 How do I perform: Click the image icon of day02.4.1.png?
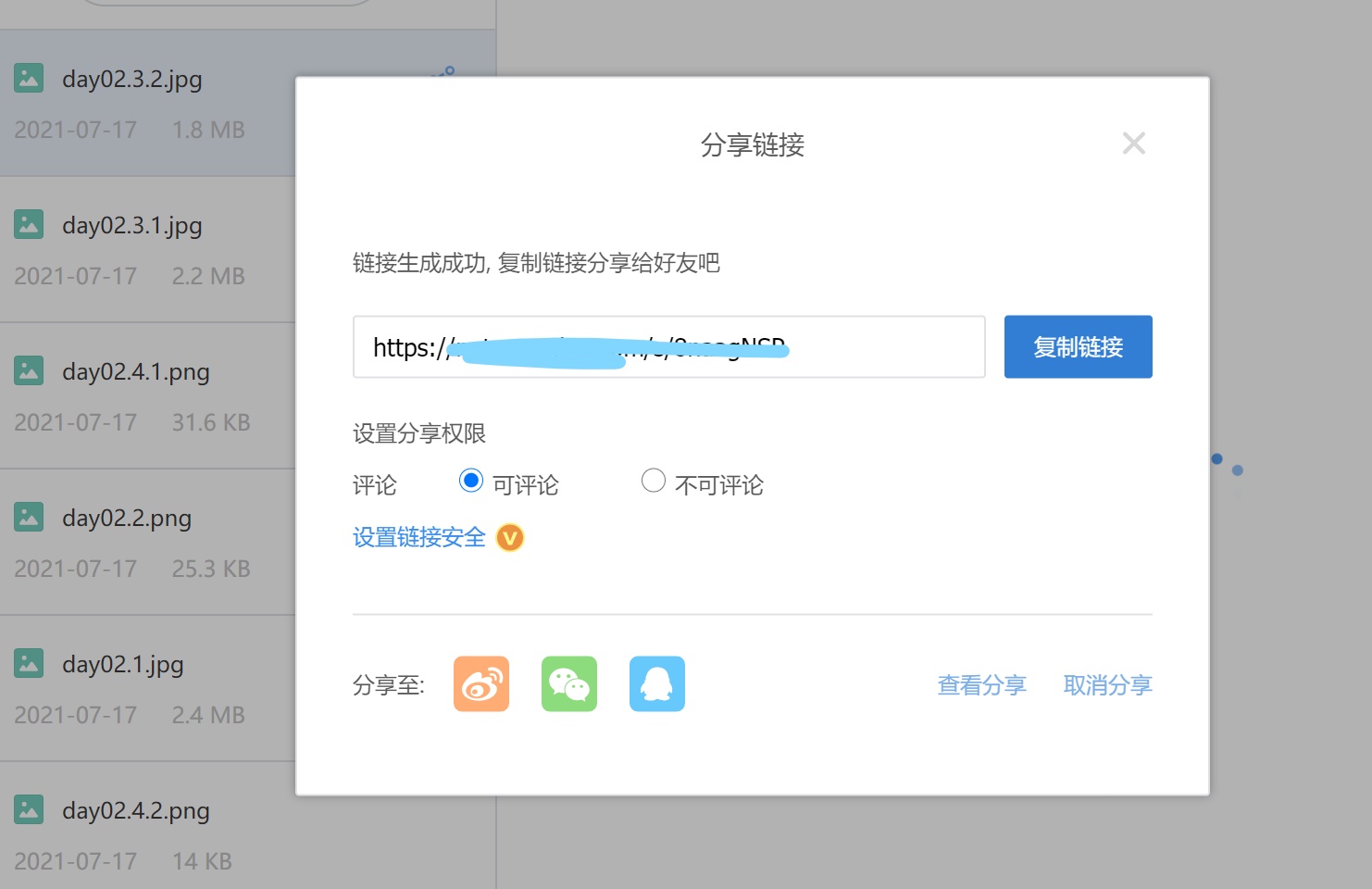pos(29,370)
